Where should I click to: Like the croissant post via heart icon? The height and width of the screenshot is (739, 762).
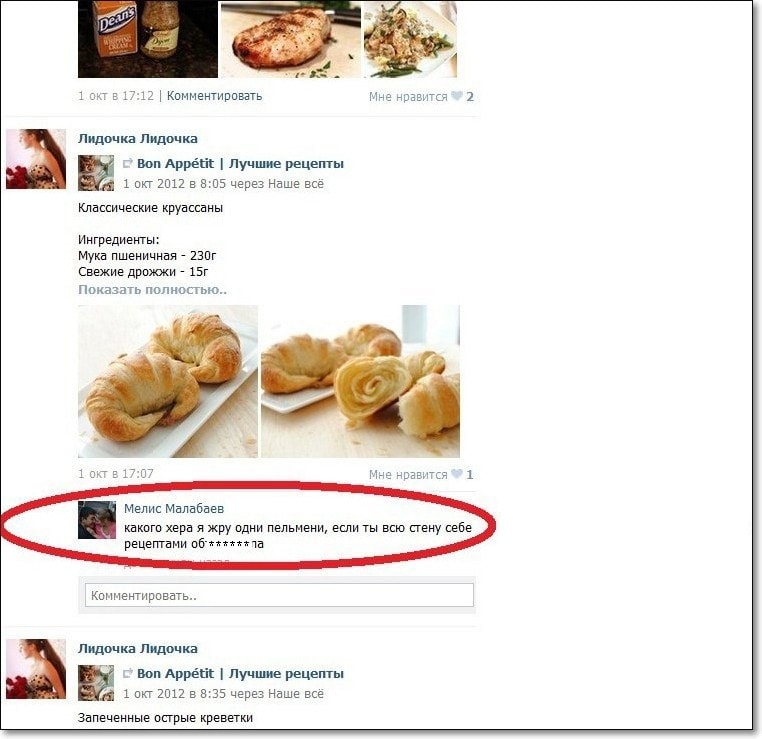coord(457,474)
